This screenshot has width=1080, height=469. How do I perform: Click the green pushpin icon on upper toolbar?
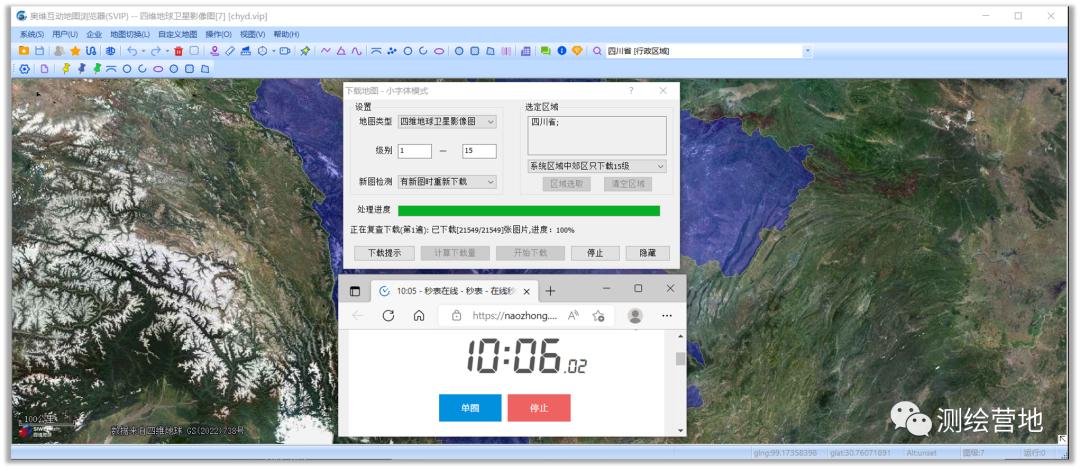[305, 51]
